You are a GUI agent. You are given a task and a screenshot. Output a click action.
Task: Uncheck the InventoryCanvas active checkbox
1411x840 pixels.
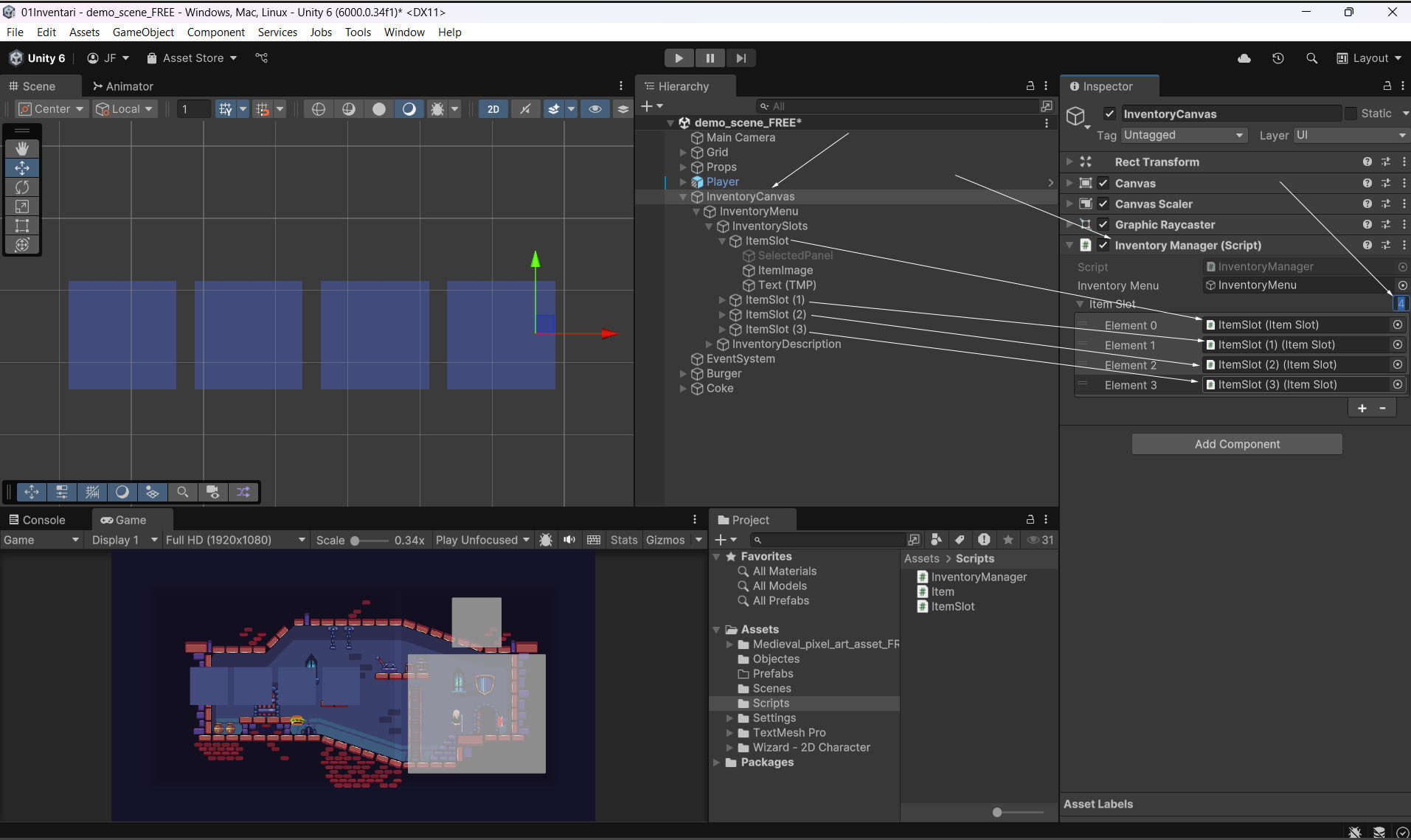click(1109, 114)
